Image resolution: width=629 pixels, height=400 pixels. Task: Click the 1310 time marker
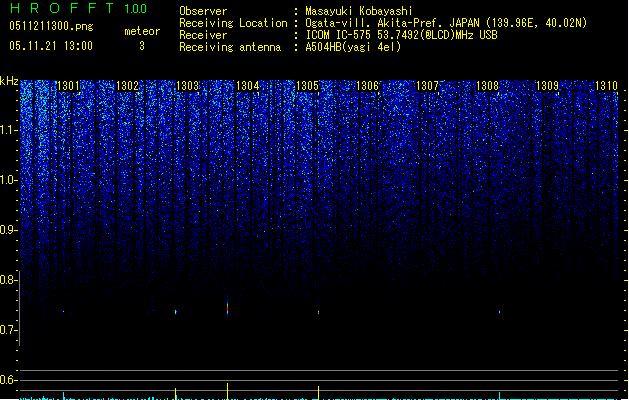pos(606,85)
